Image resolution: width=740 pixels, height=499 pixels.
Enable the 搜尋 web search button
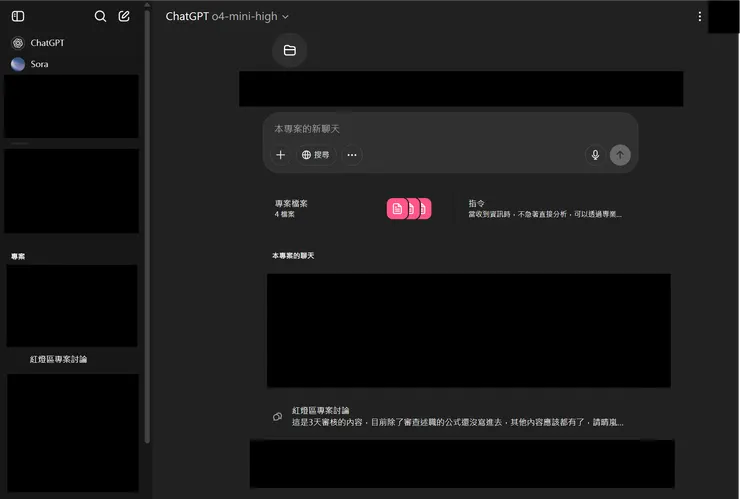tap(316, 155)
